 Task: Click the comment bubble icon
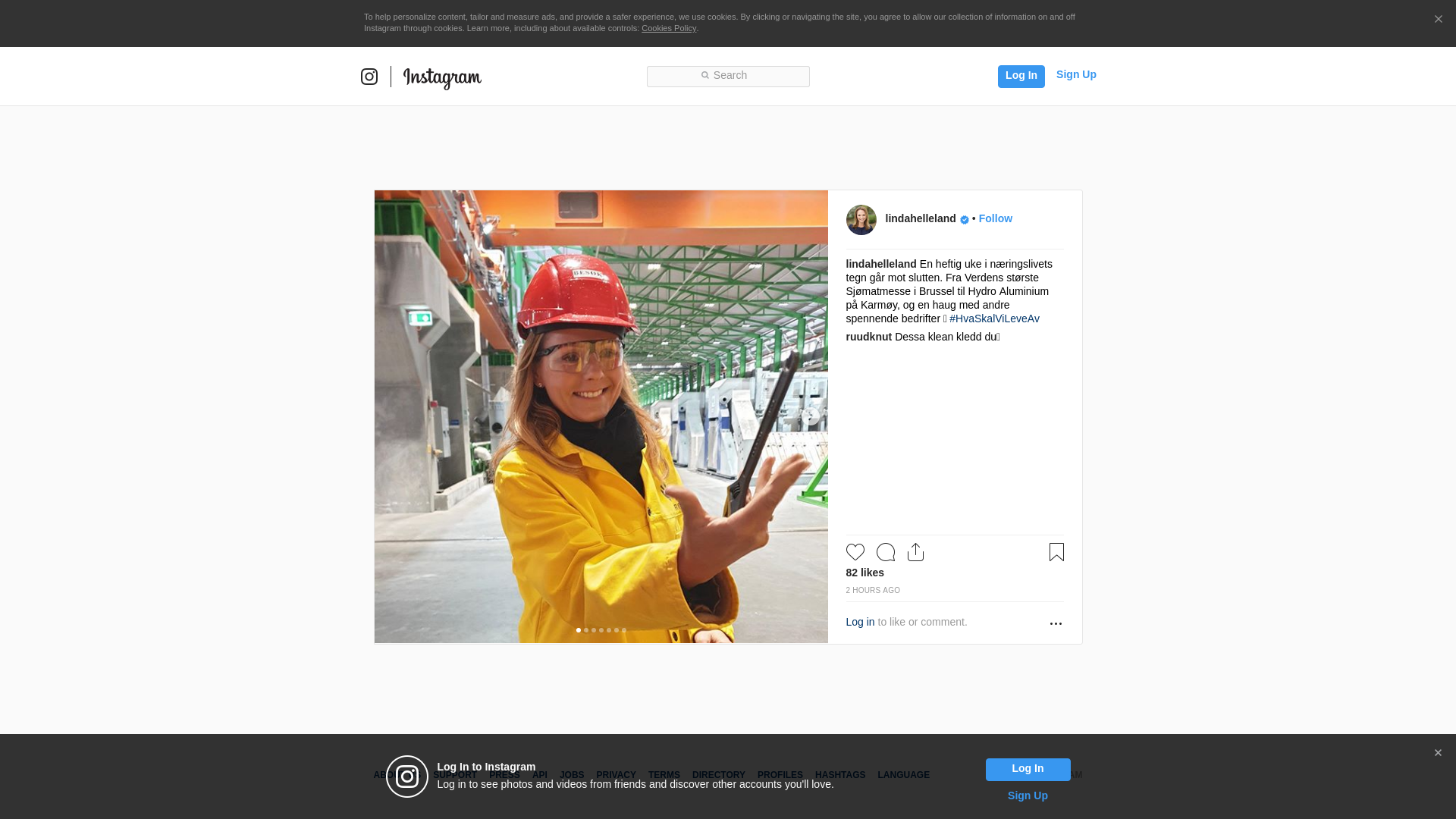coord(885,552)
